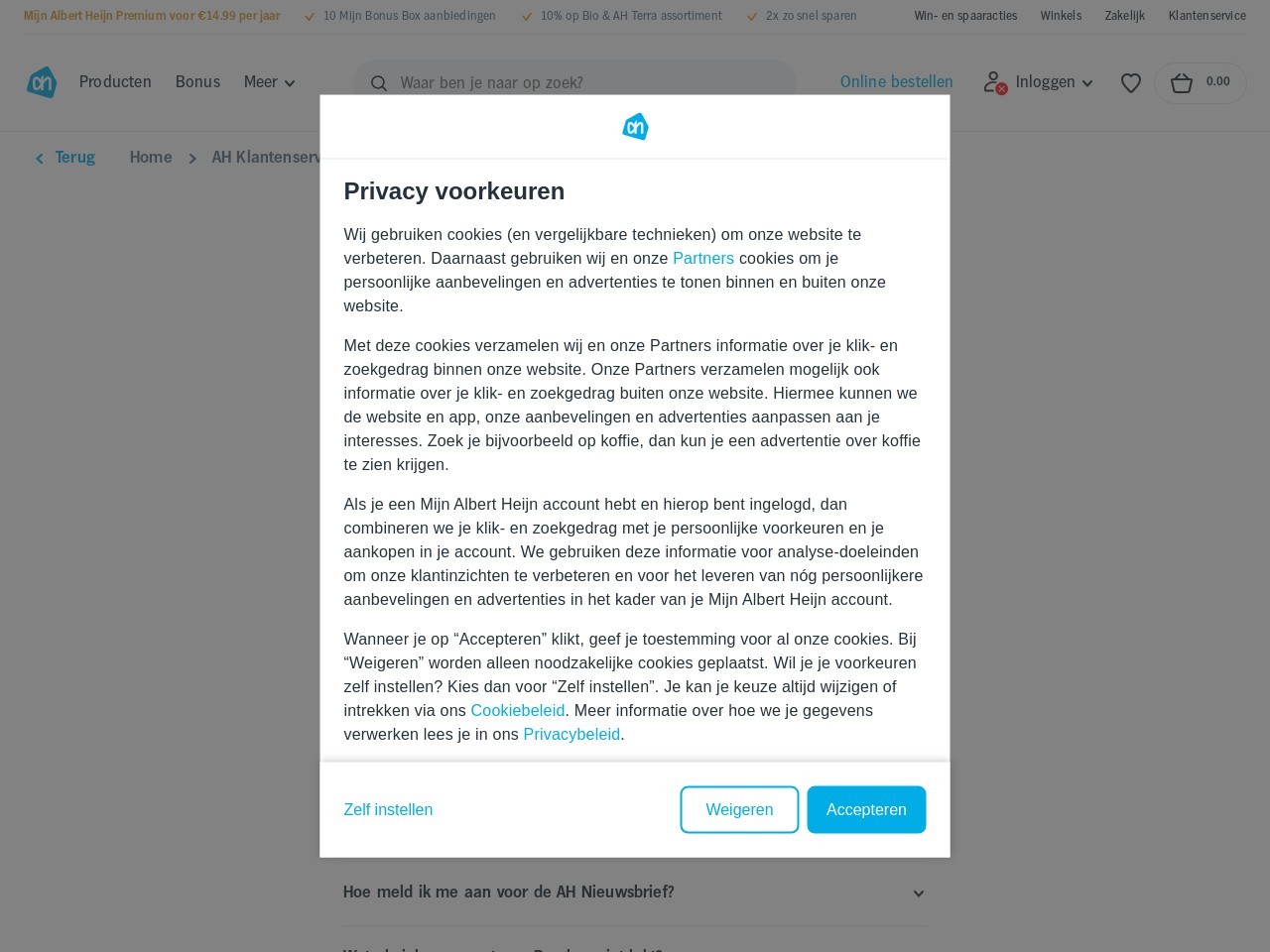Choose Zelf instellen option
The height and width of the screenshot is (952, 1270).
[x=388, y=810]
